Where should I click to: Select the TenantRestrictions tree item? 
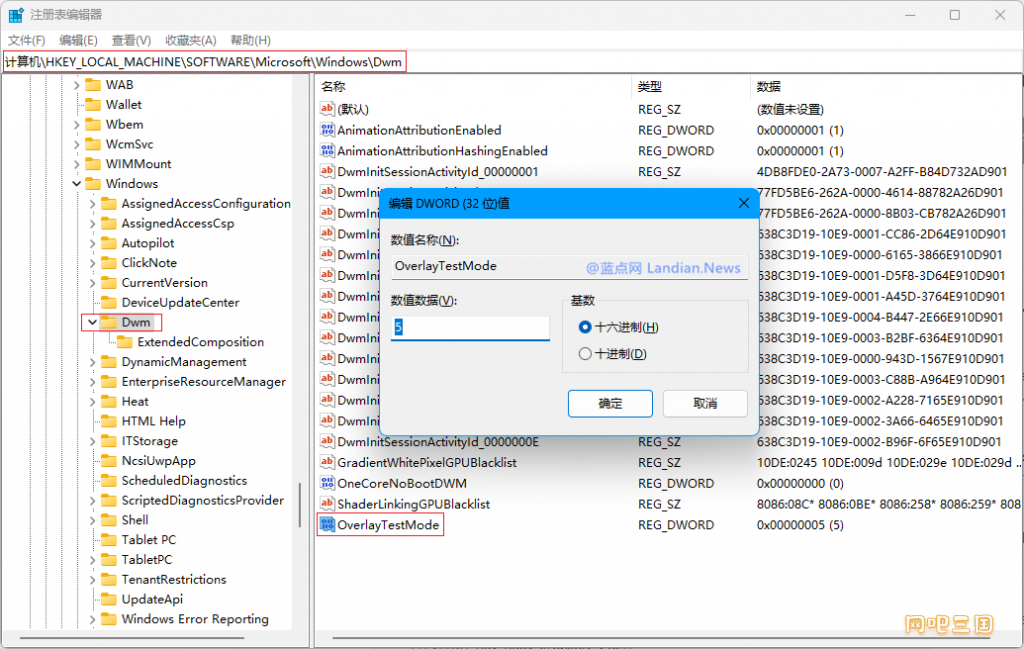pyautogui.click(x=174, y=579)
